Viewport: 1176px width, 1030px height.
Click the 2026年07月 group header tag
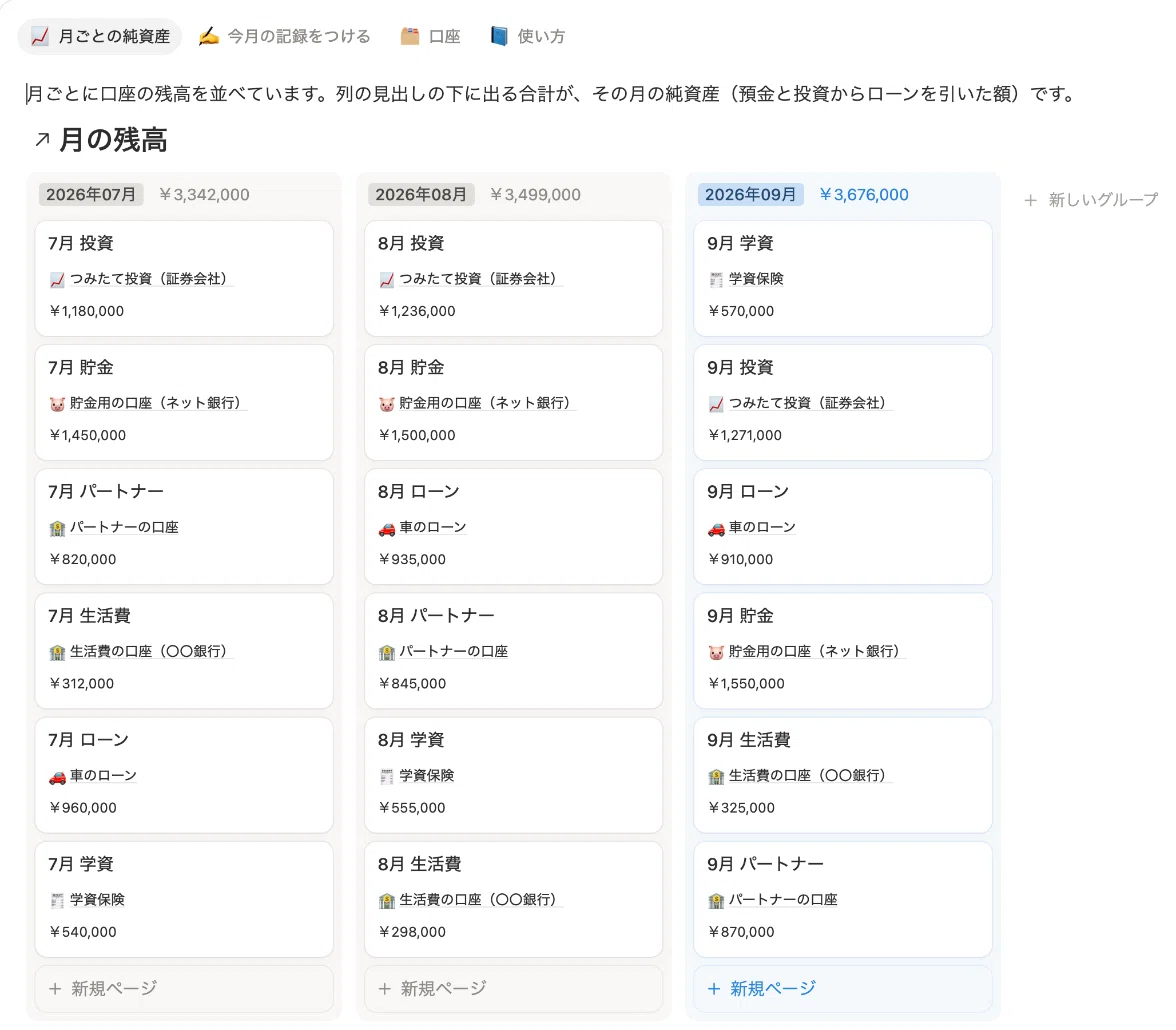91,194
